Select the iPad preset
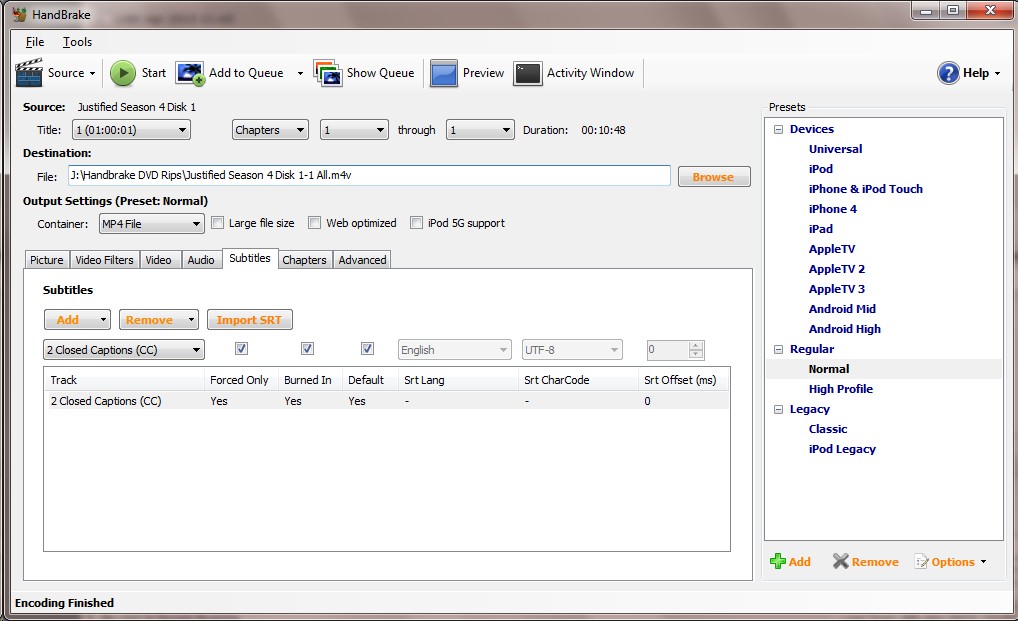Screen dimensions: 1018x621 pyautogui.click(x=821, y=229)
